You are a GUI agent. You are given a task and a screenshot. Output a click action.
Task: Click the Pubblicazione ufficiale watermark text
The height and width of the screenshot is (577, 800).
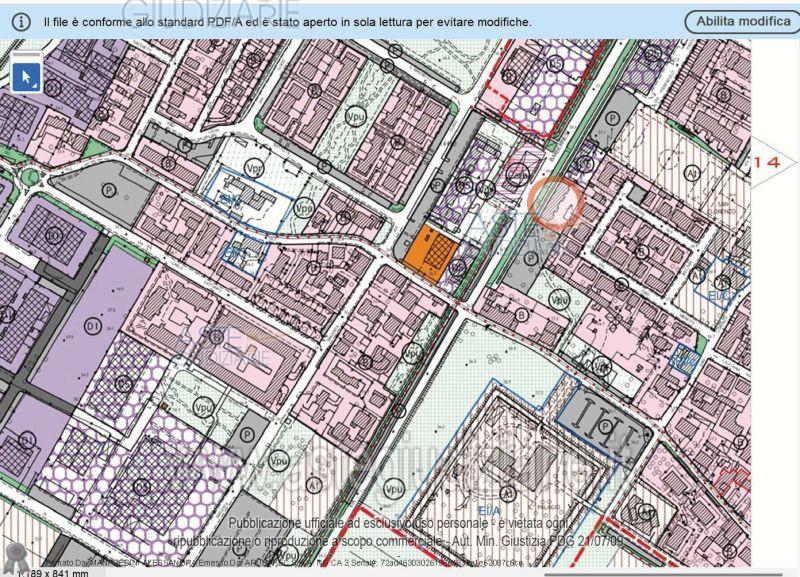pyautogui.click(x=400, y=523)
